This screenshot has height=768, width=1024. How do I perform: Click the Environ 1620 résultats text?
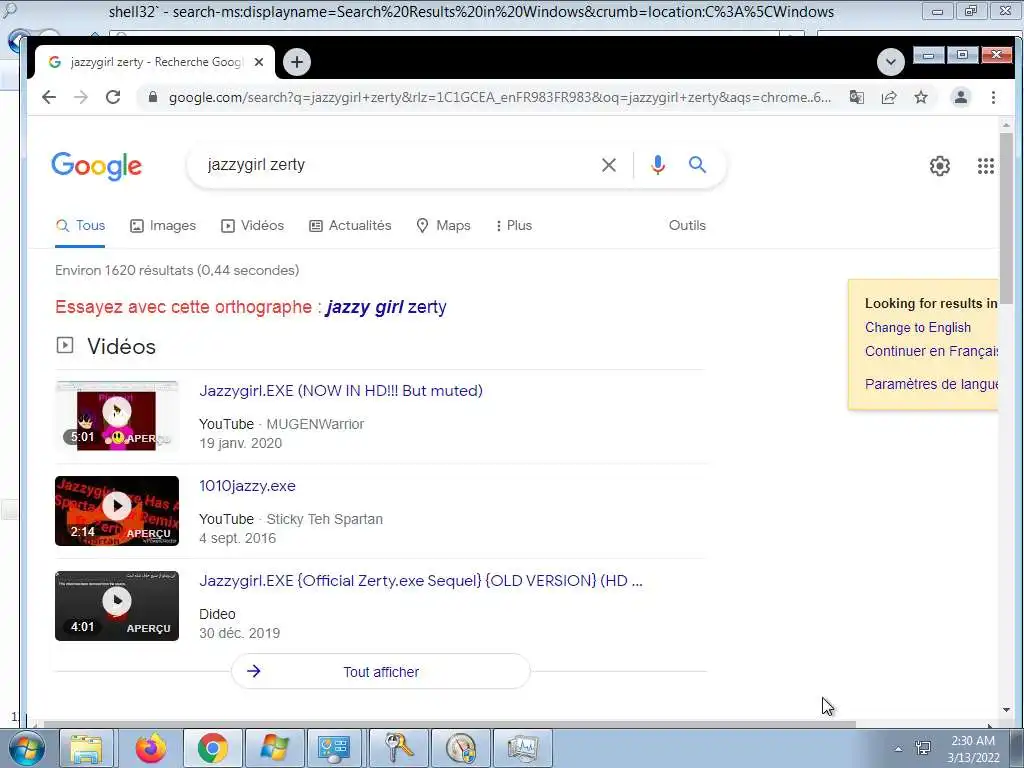coord(177,270)
